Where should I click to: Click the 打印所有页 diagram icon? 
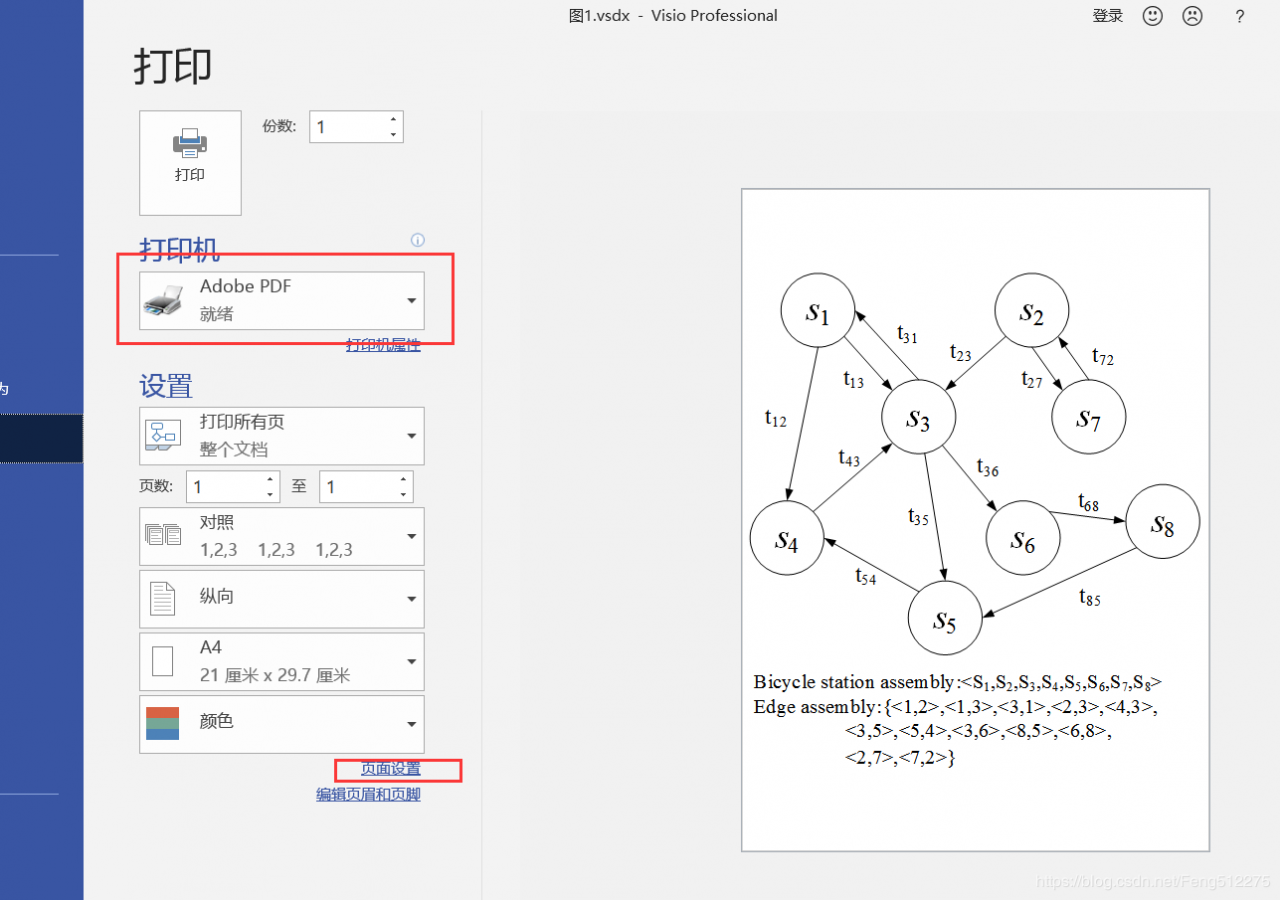click(163, 435)
